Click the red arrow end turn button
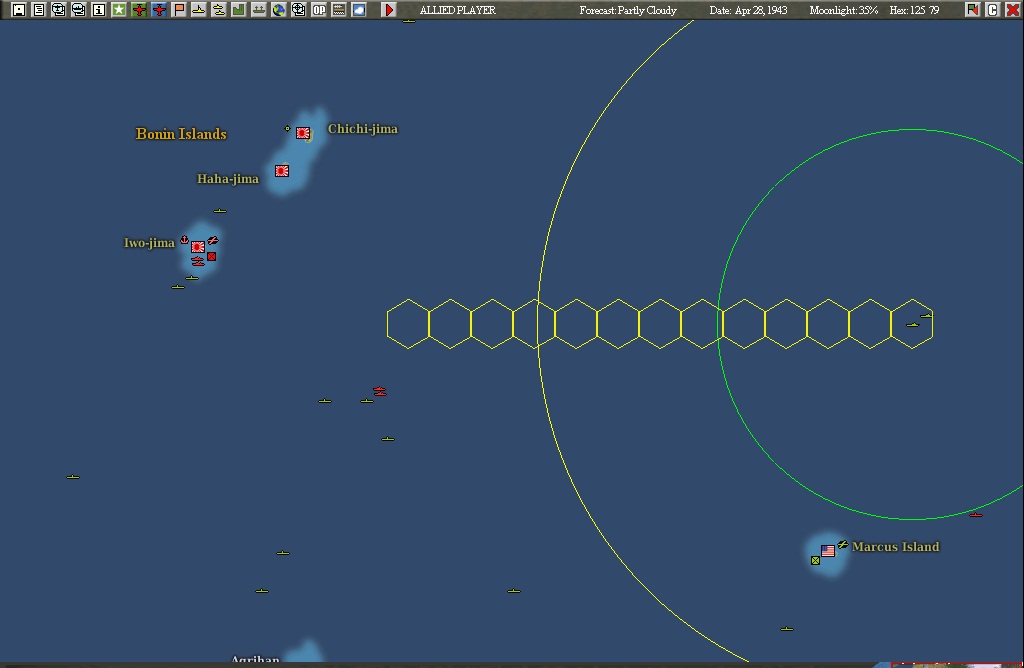This screenshot has width=1024, height=668. [x=389, y=10]
